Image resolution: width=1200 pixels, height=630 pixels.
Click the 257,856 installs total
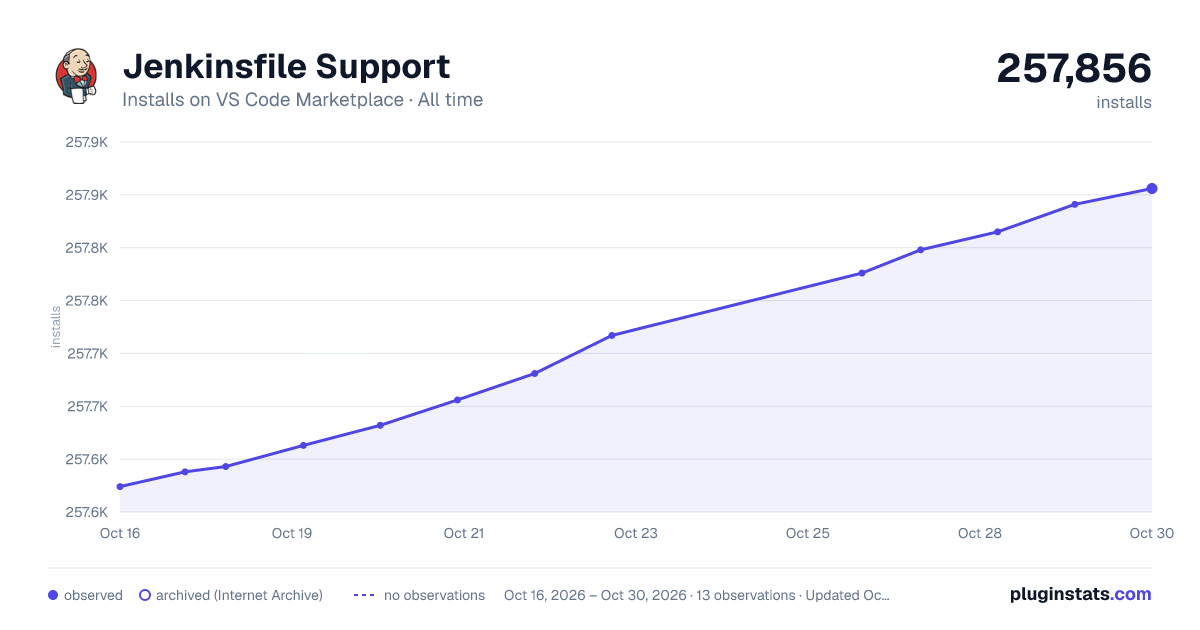pos(1074,68)
